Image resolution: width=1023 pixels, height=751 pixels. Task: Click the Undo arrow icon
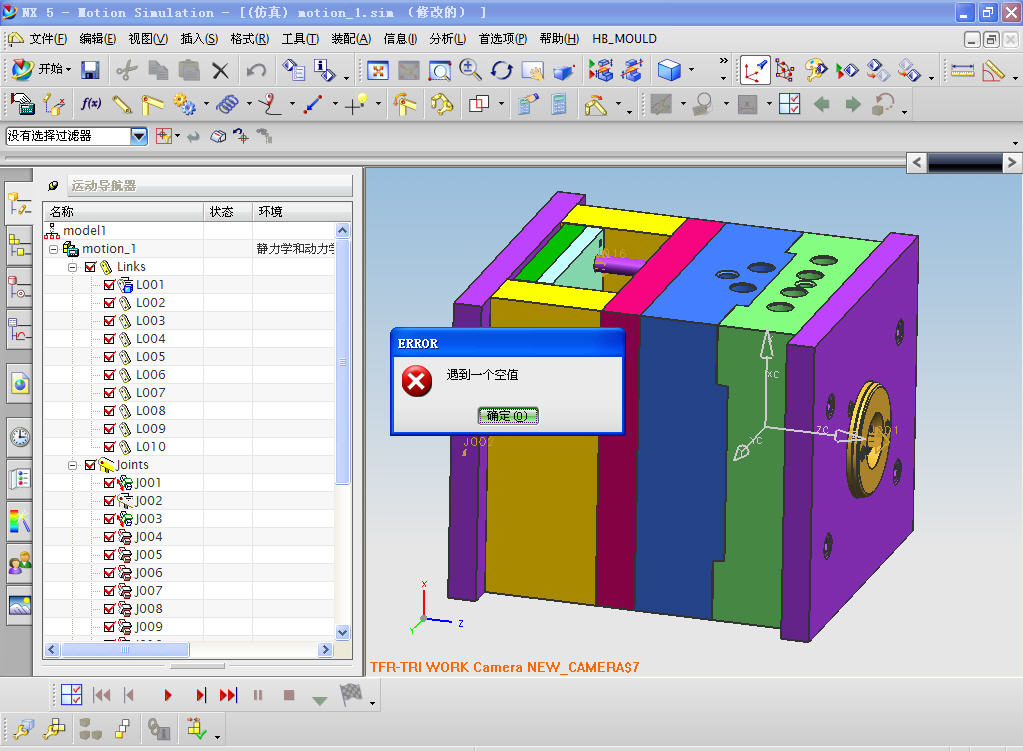coord(256,70)
